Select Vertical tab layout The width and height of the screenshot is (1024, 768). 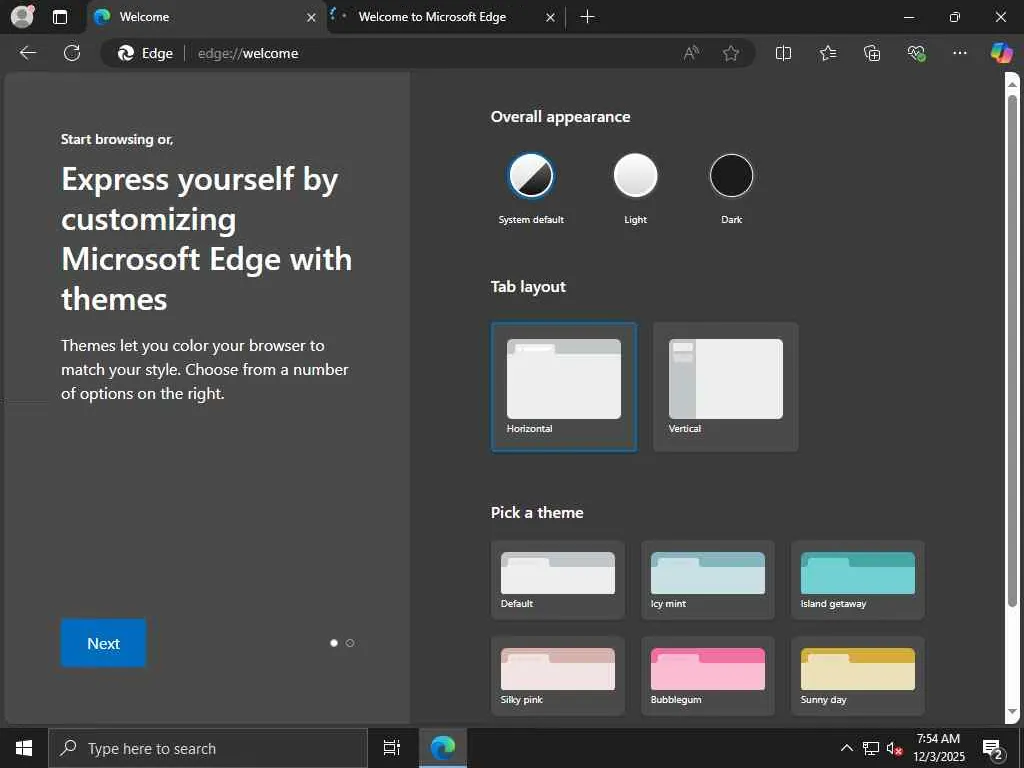pos(726,387)
